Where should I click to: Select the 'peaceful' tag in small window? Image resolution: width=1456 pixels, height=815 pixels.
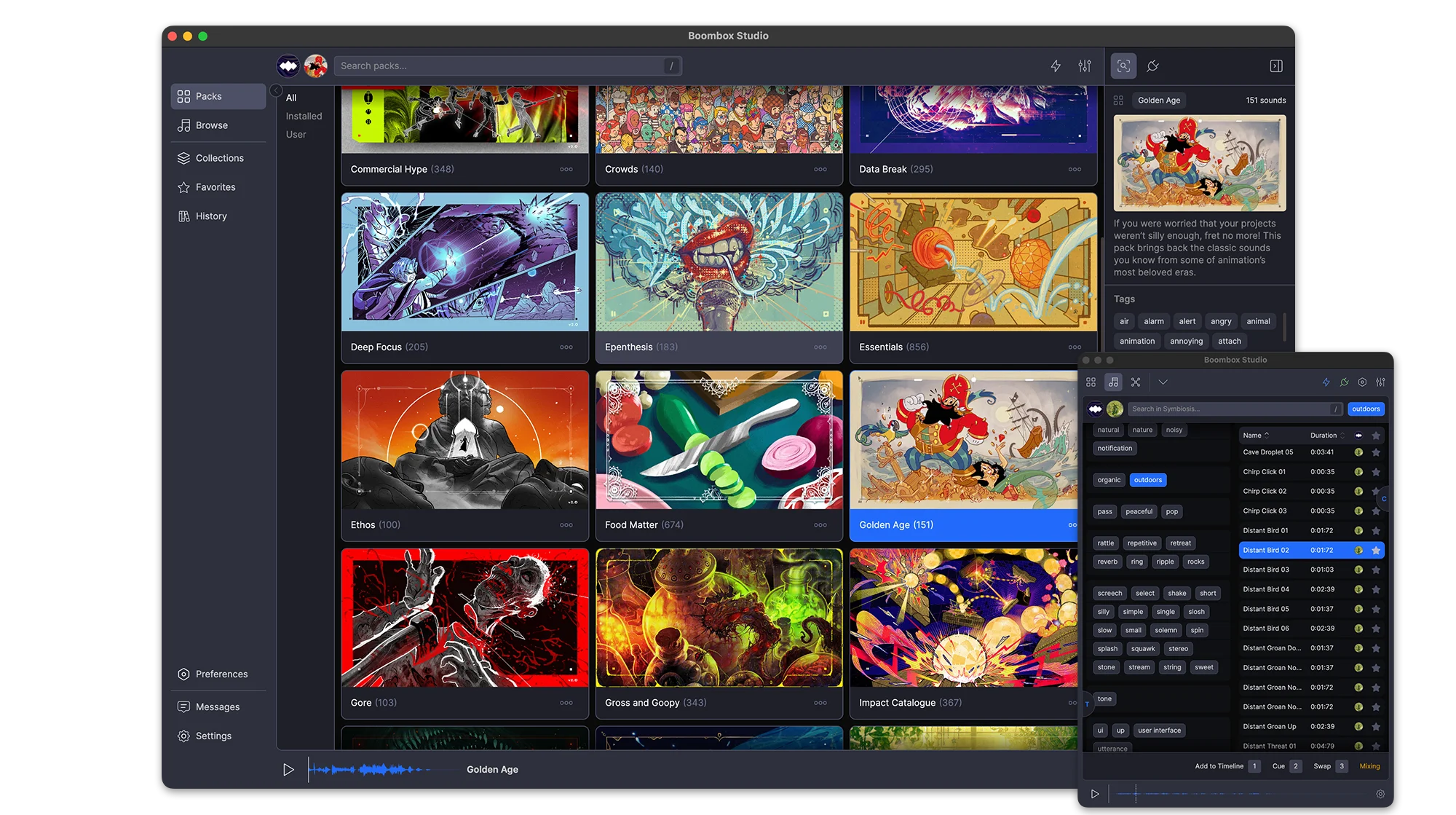[x=1139, y=511]
